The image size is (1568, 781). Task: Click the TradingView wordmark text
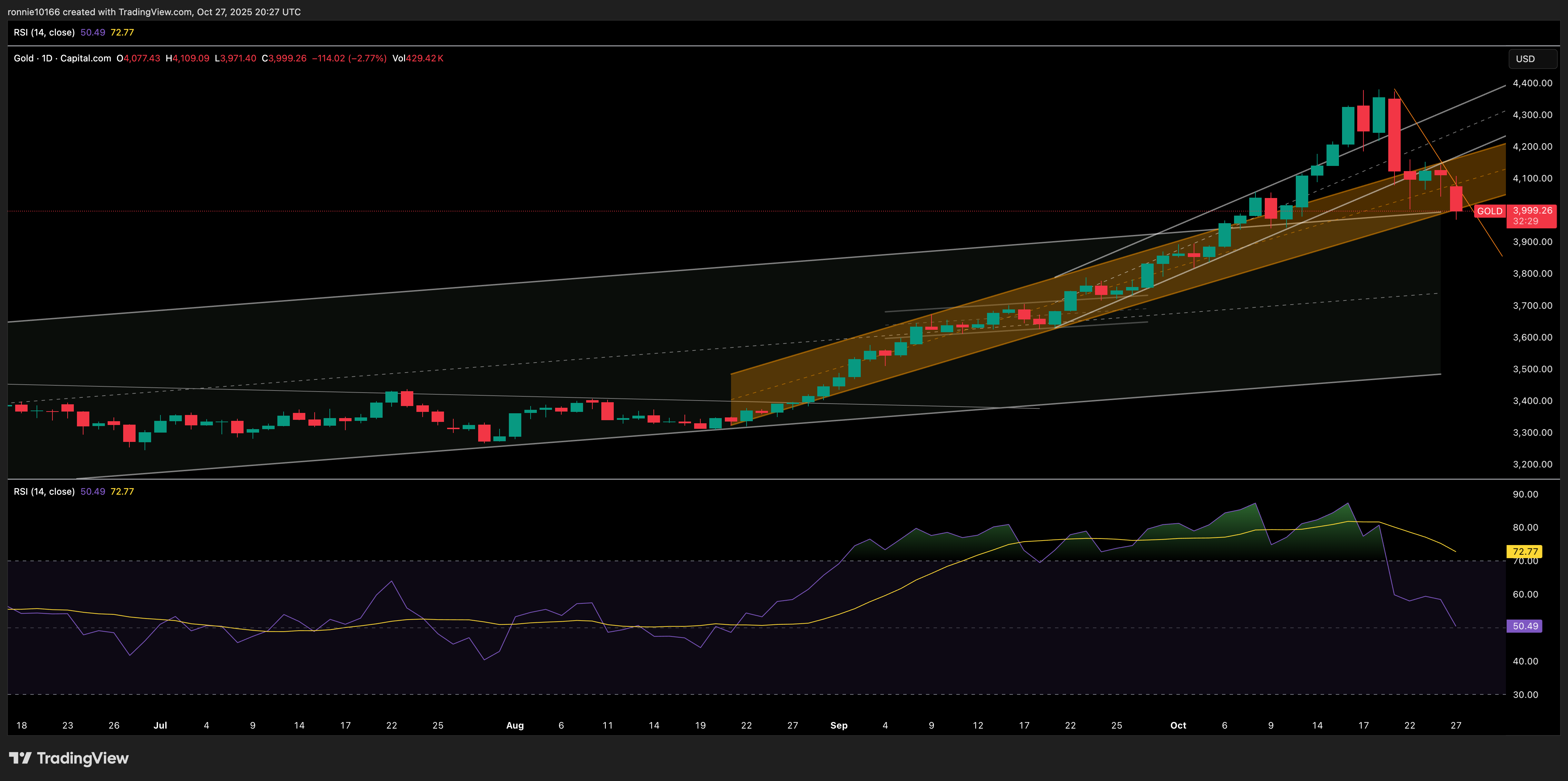coord(83,758)
